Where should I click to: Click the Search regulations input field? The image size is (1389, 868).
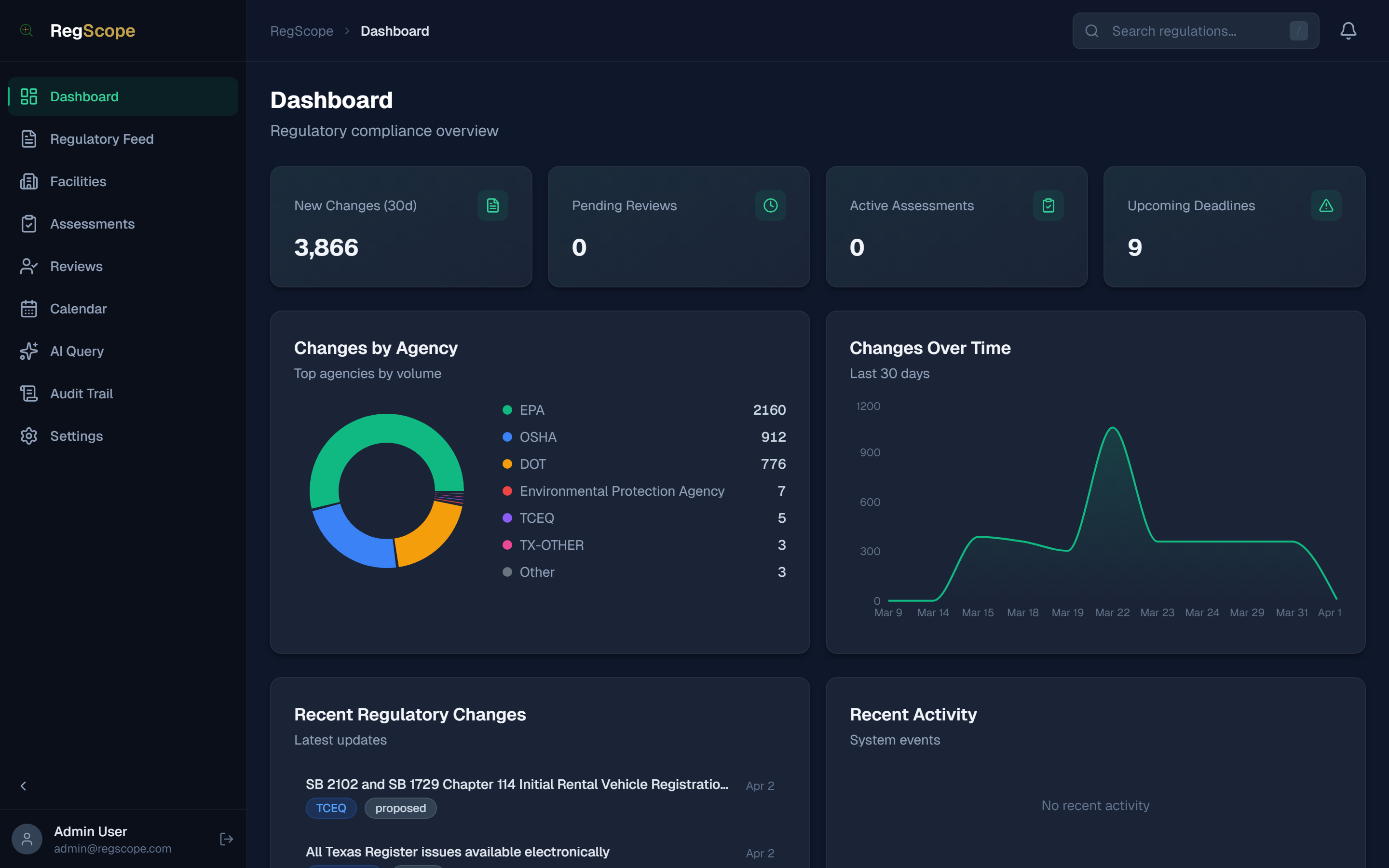[x=1194, y=30]
